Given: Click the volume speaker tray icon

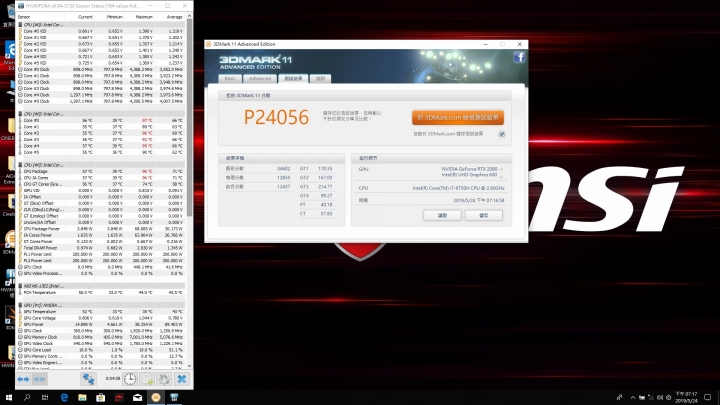Looking at the screenshot, I should pos(660,398).
